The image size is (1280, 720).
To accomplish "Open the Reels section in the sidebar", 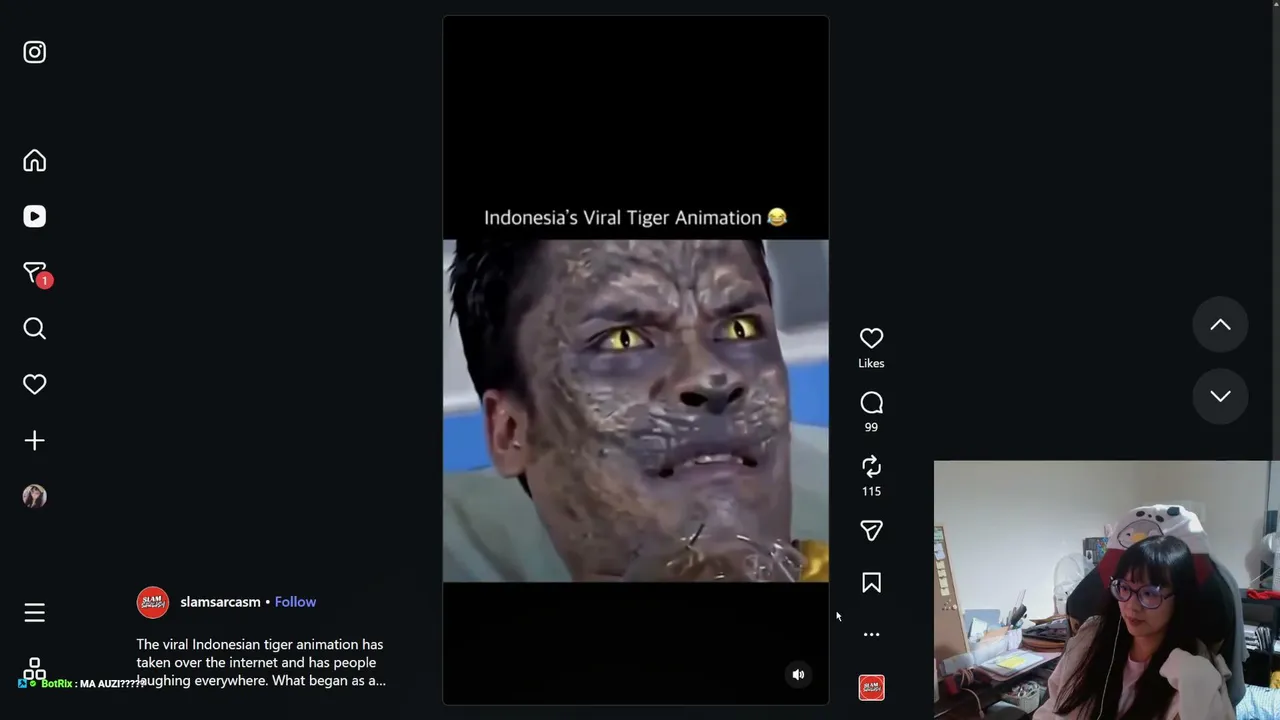I will click(35, 217).
